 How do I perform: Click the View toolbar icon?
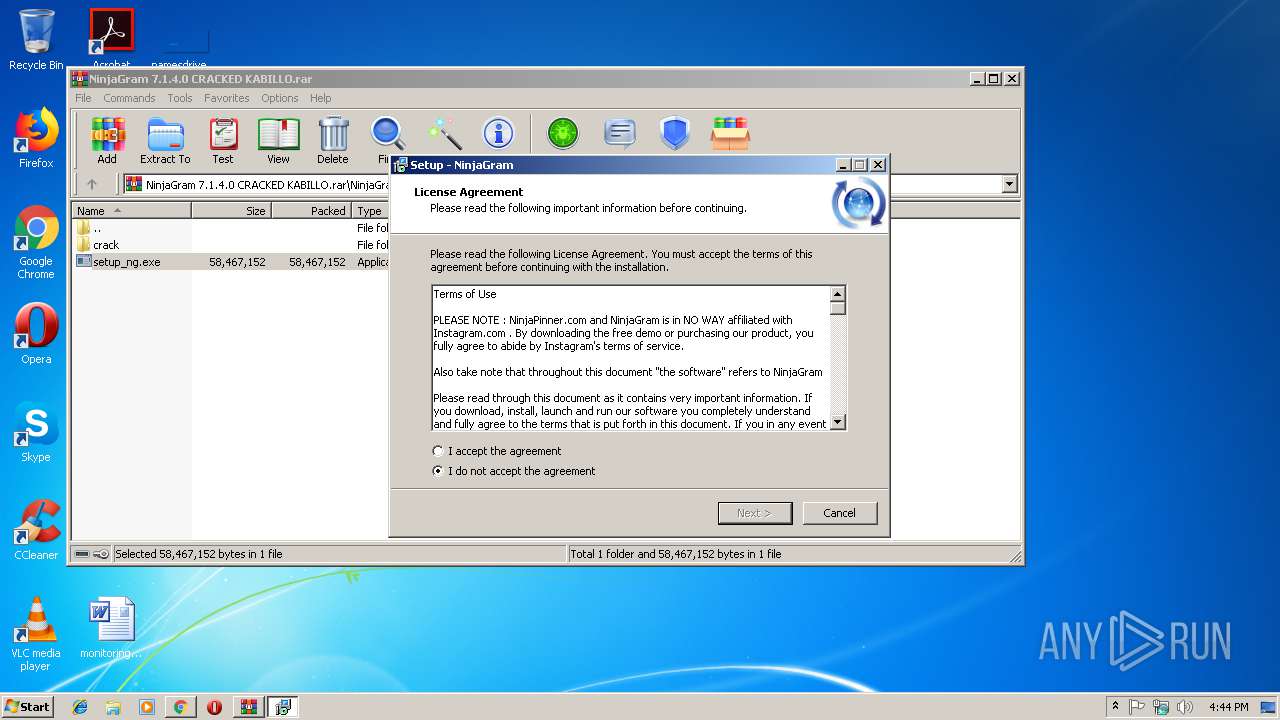278,140
